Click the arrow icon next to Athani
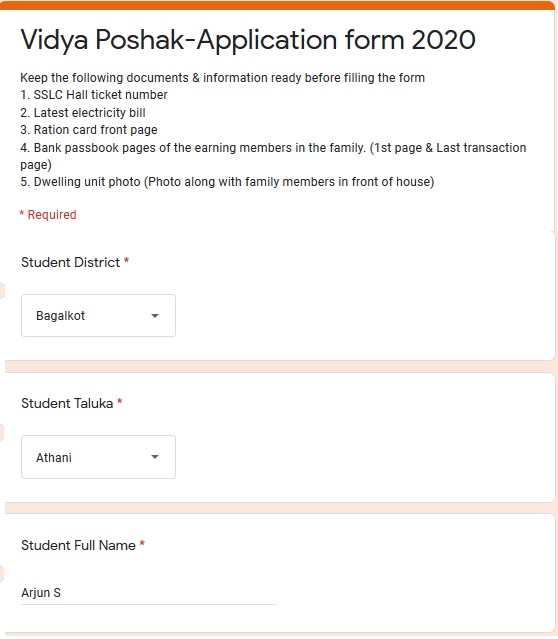 [x=154, y=456]
